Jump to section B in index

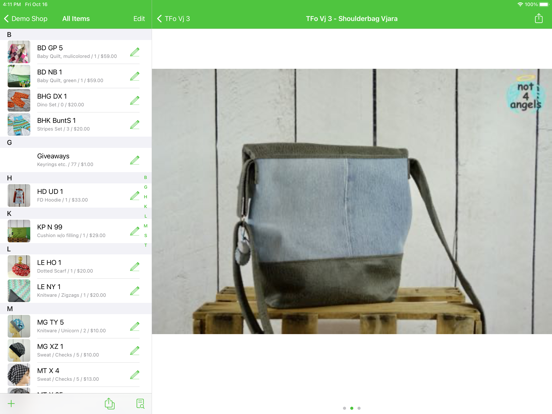145,177
